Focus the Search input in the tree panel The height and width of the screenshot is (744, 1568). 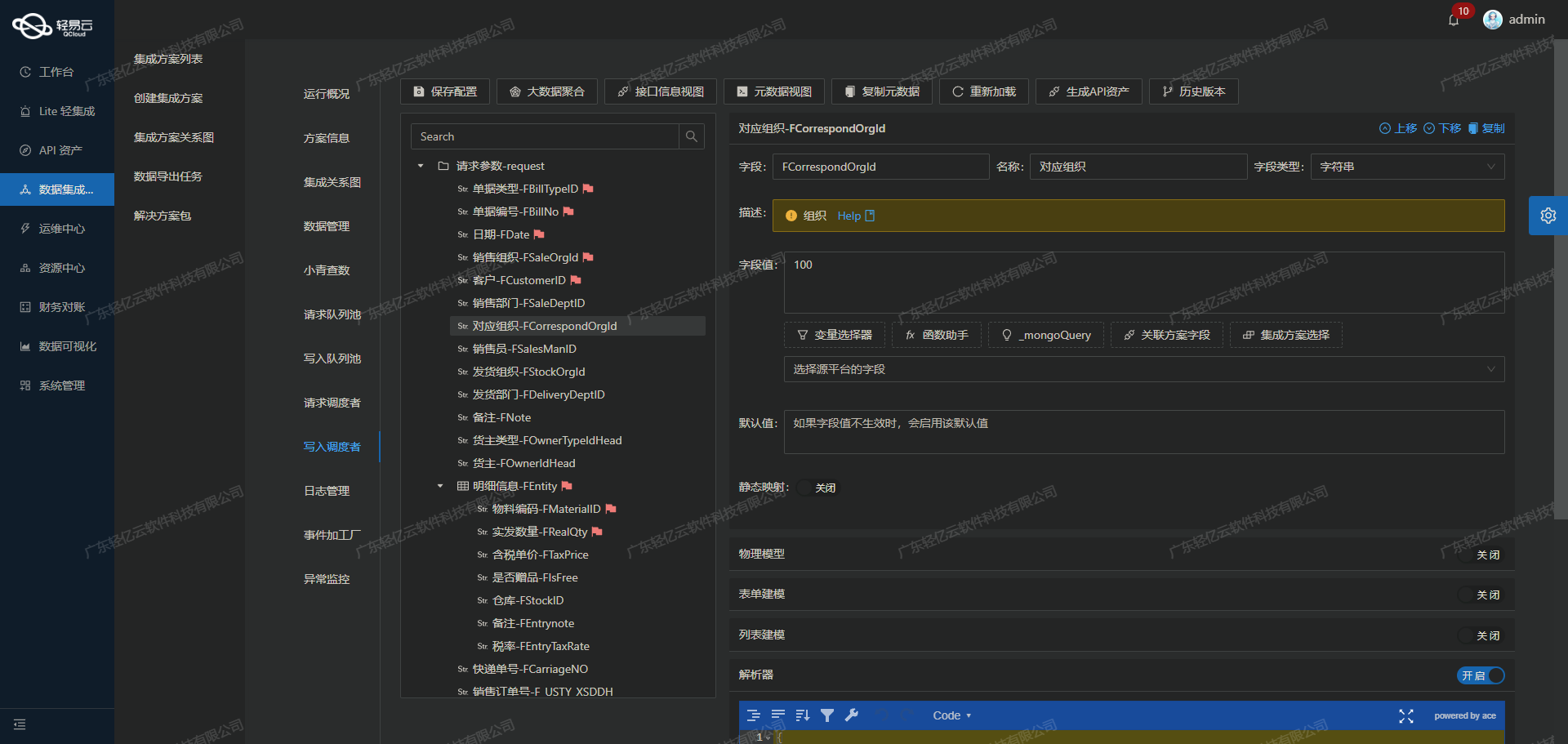pyautogui.click(x=545, y=136)
